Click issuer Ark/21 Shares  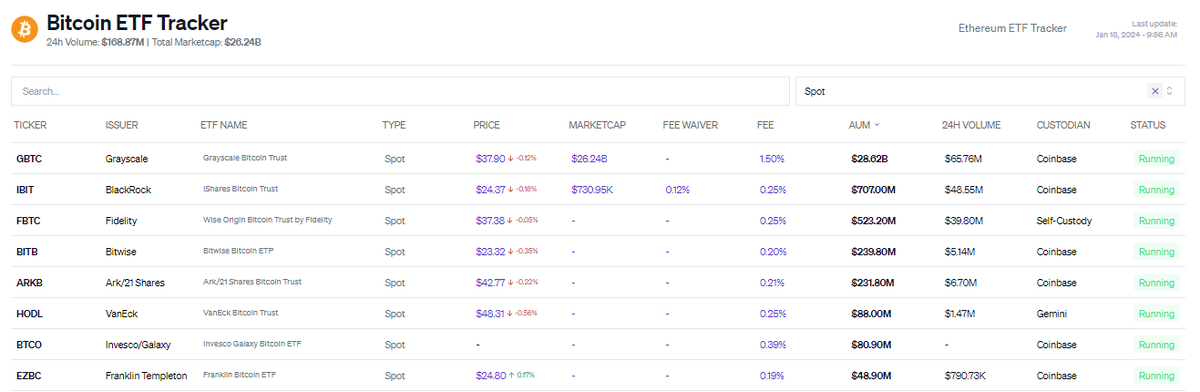(135, 283)
